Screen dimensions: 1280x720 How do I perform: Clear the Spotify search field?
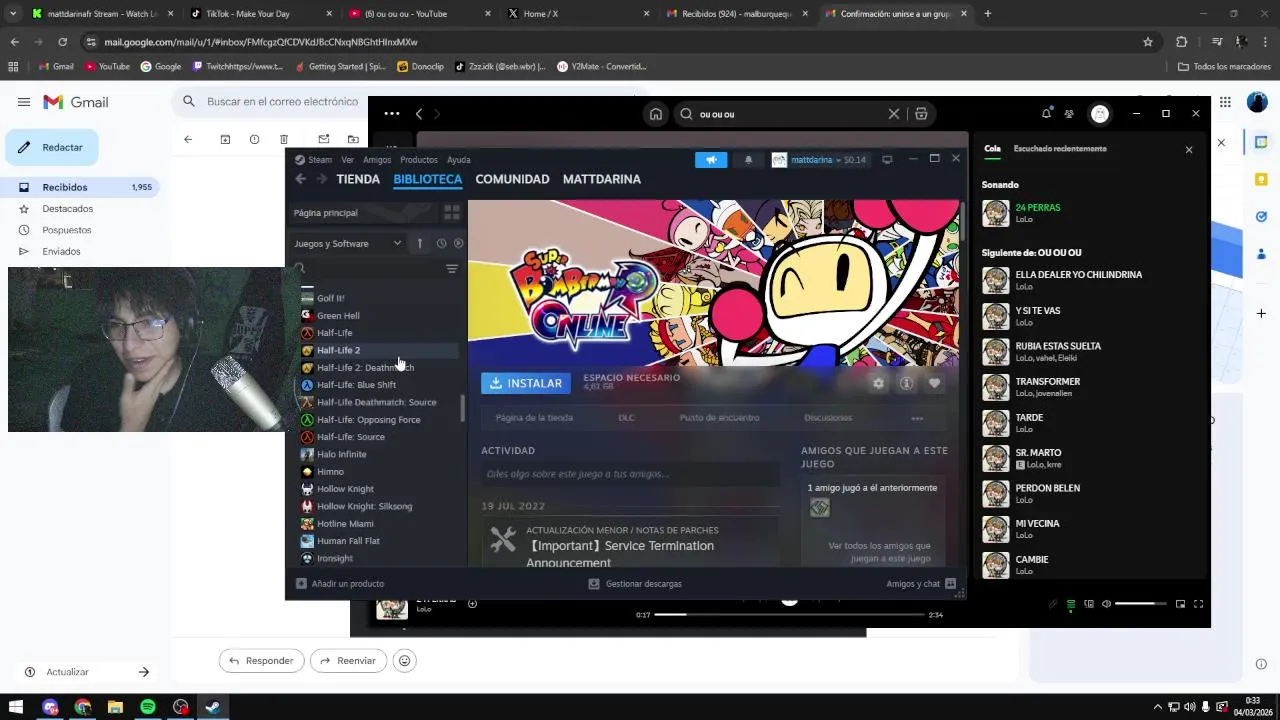click(894, 114)
